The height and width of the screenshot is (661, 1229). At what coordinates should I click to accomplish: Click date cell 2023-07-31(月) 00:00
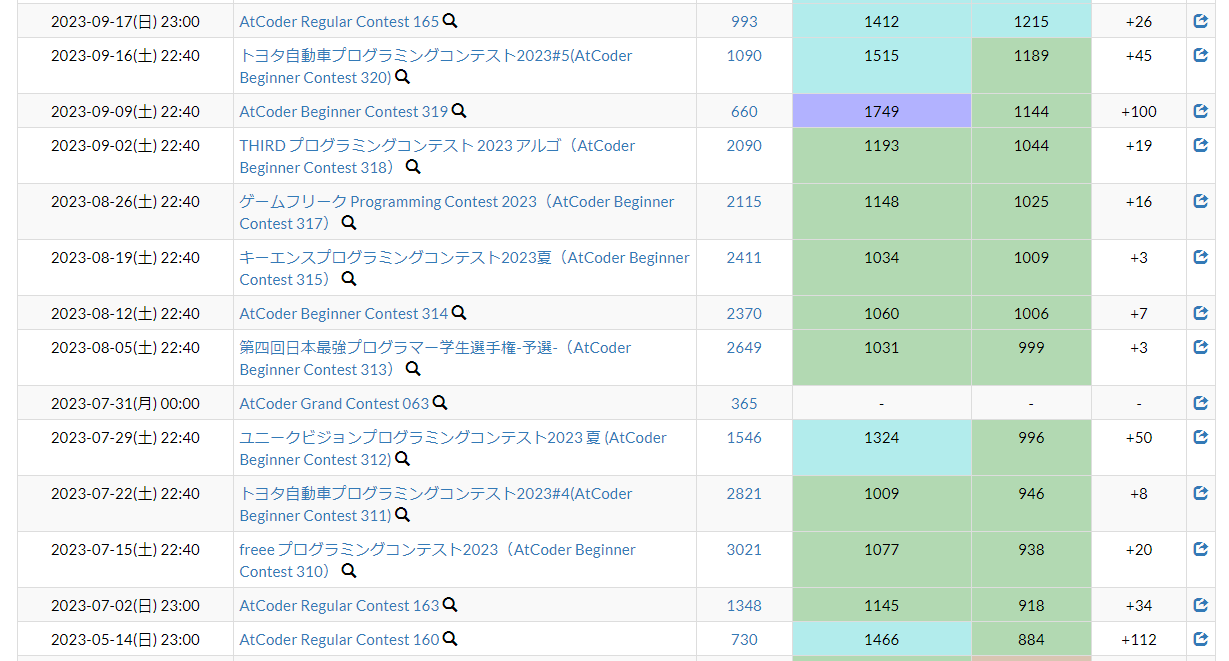click(125, 403)
